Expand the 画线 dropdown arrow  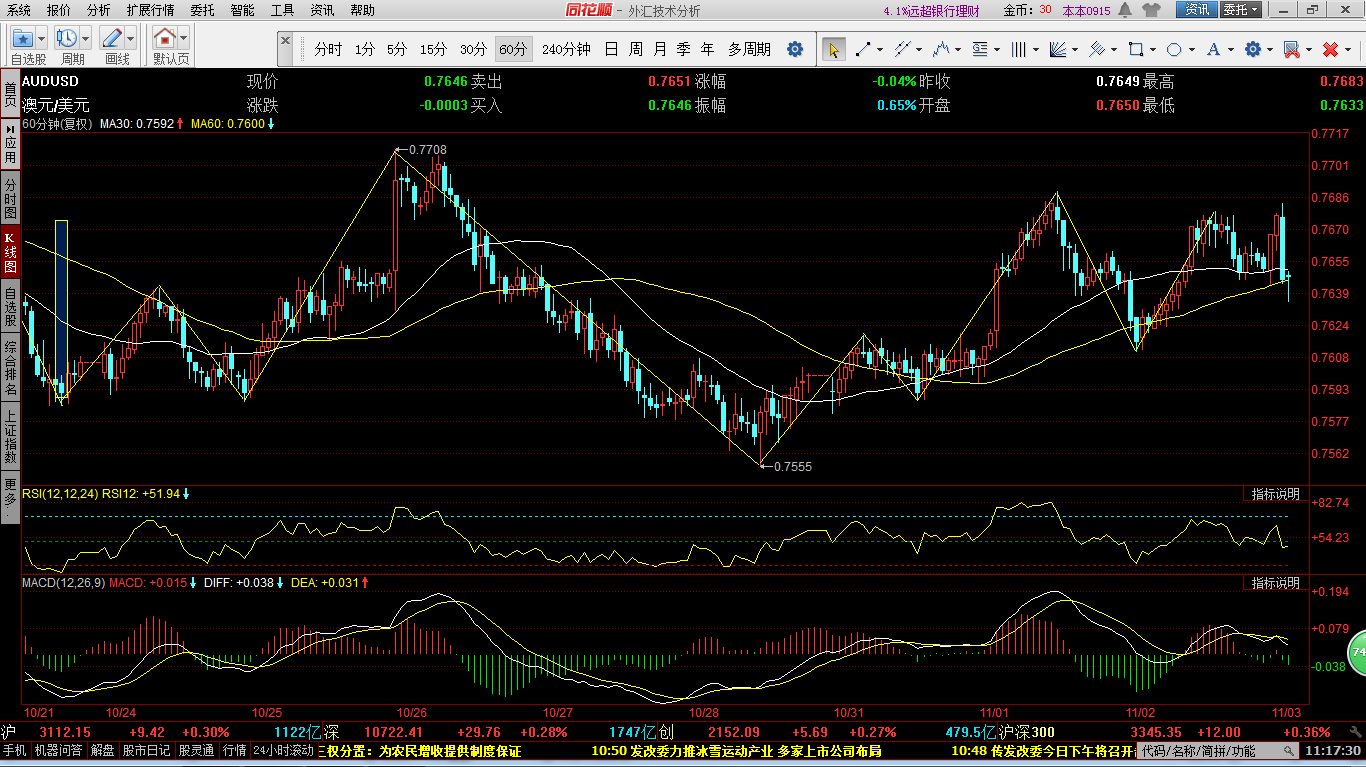[x=131, y=39]
